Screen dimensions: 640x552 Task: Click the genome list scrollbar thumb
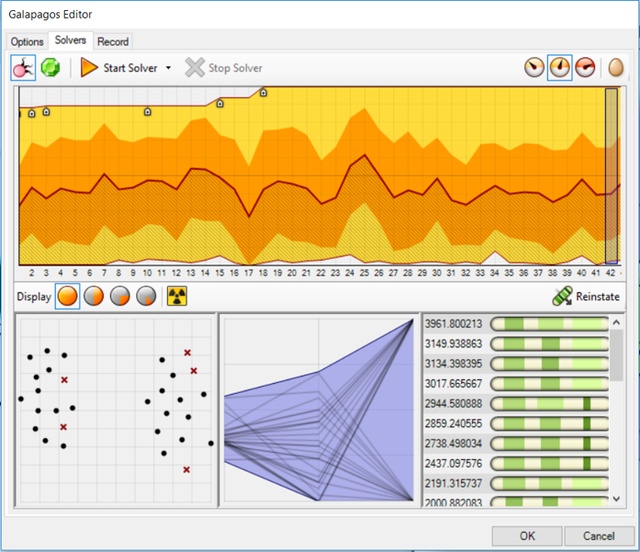616,356
